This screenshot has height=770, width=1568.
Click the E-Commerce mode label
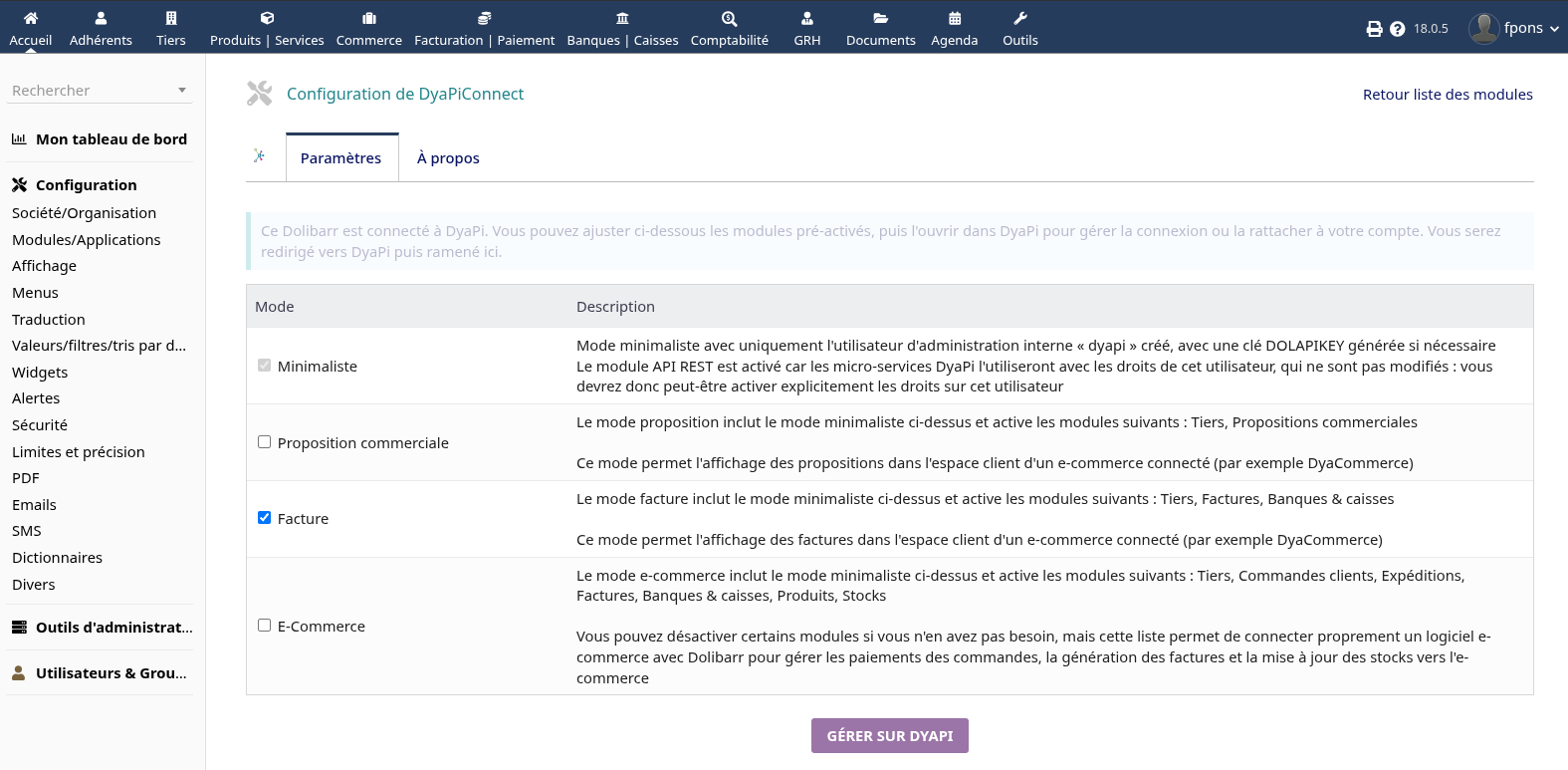click(x=322, y=627)
